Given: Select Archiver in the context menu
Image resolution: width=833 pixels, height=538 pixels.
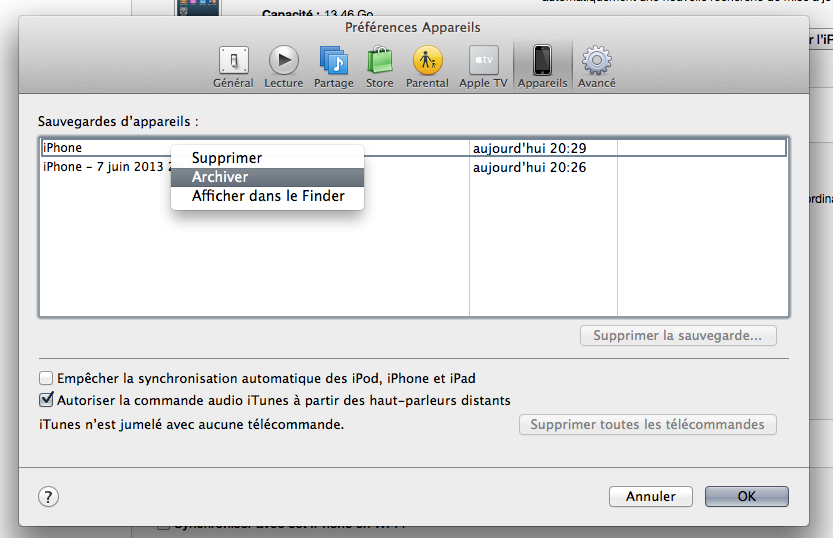Looking at the screenshot, I should (x=220, y=177).
